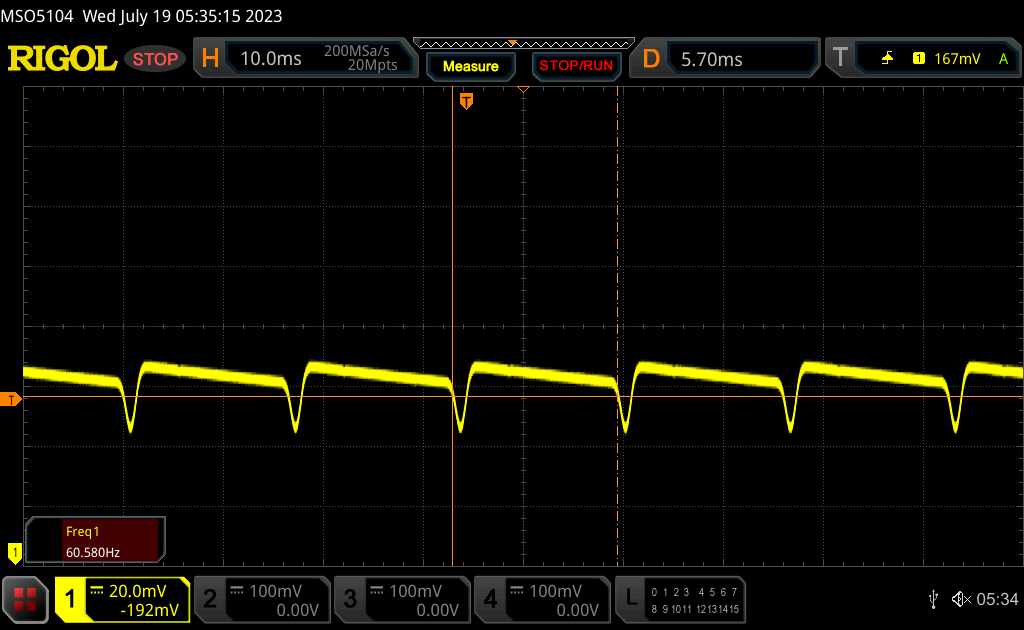Click the STOP acquisition status badge
The image size is (1024, 630).
click(x=155, y=59)
